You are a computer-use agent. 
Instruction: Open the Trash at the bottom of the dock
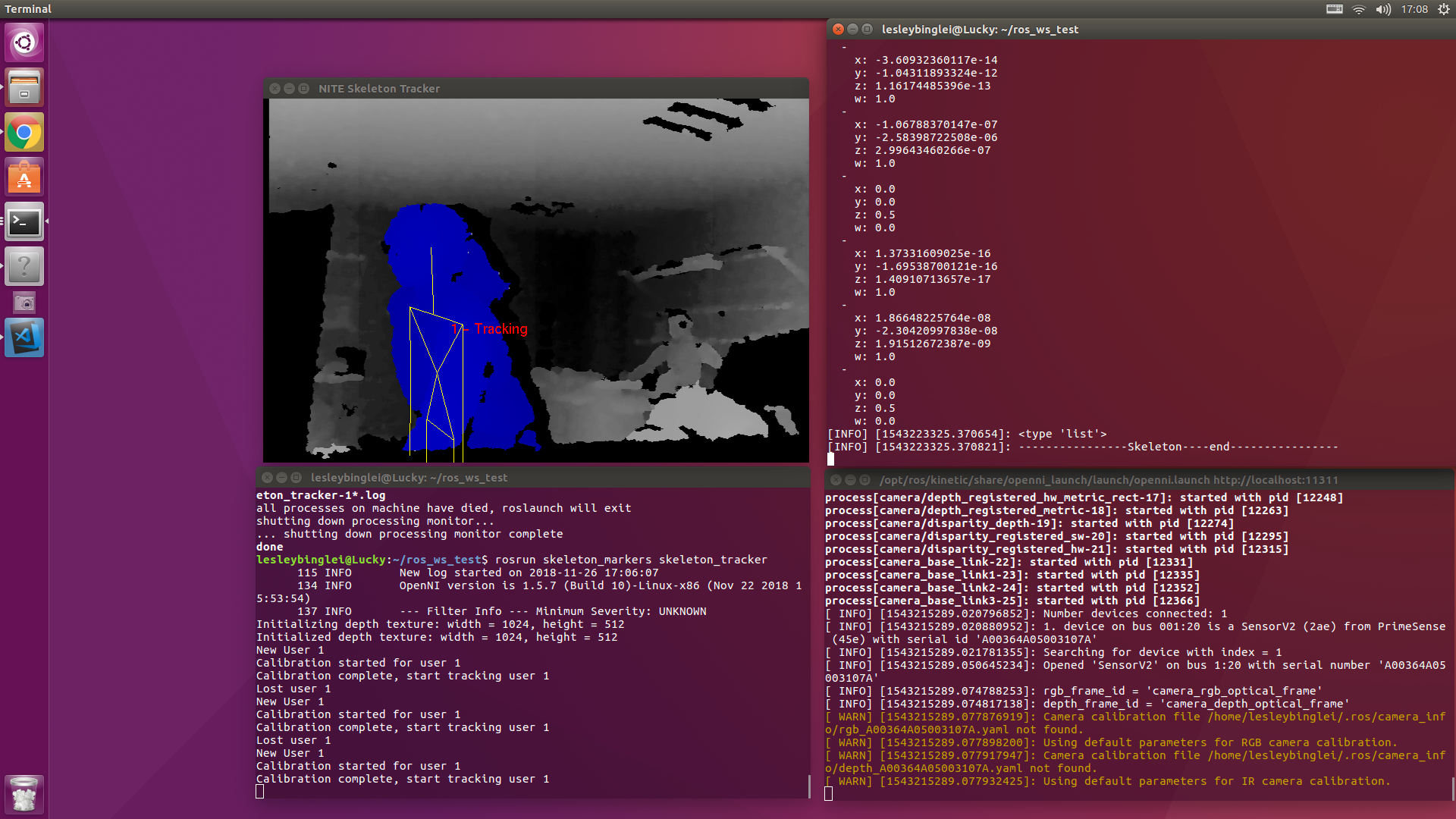coord(24,794)
